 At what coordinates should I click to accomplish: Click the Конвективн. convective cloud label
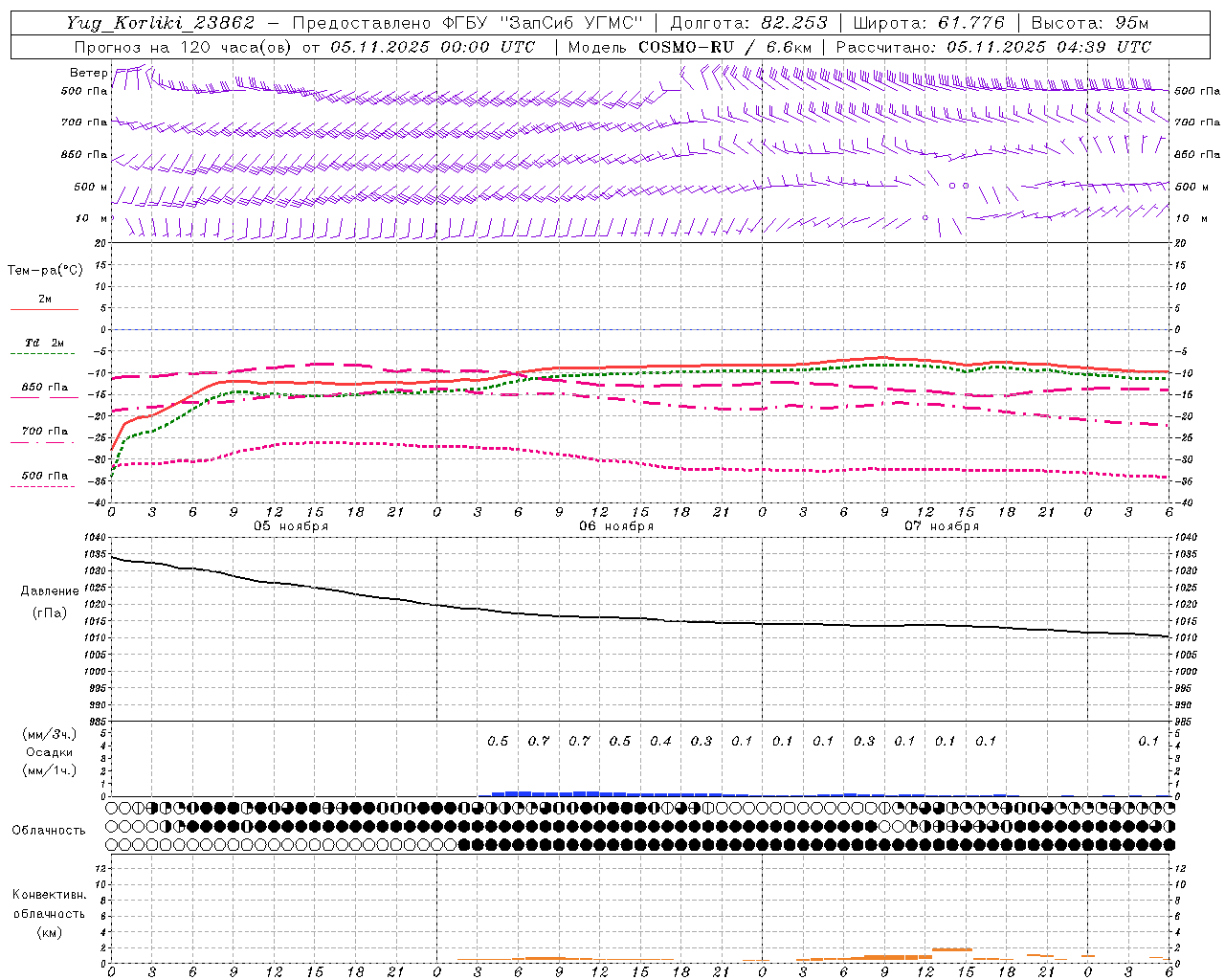(49, 895)
